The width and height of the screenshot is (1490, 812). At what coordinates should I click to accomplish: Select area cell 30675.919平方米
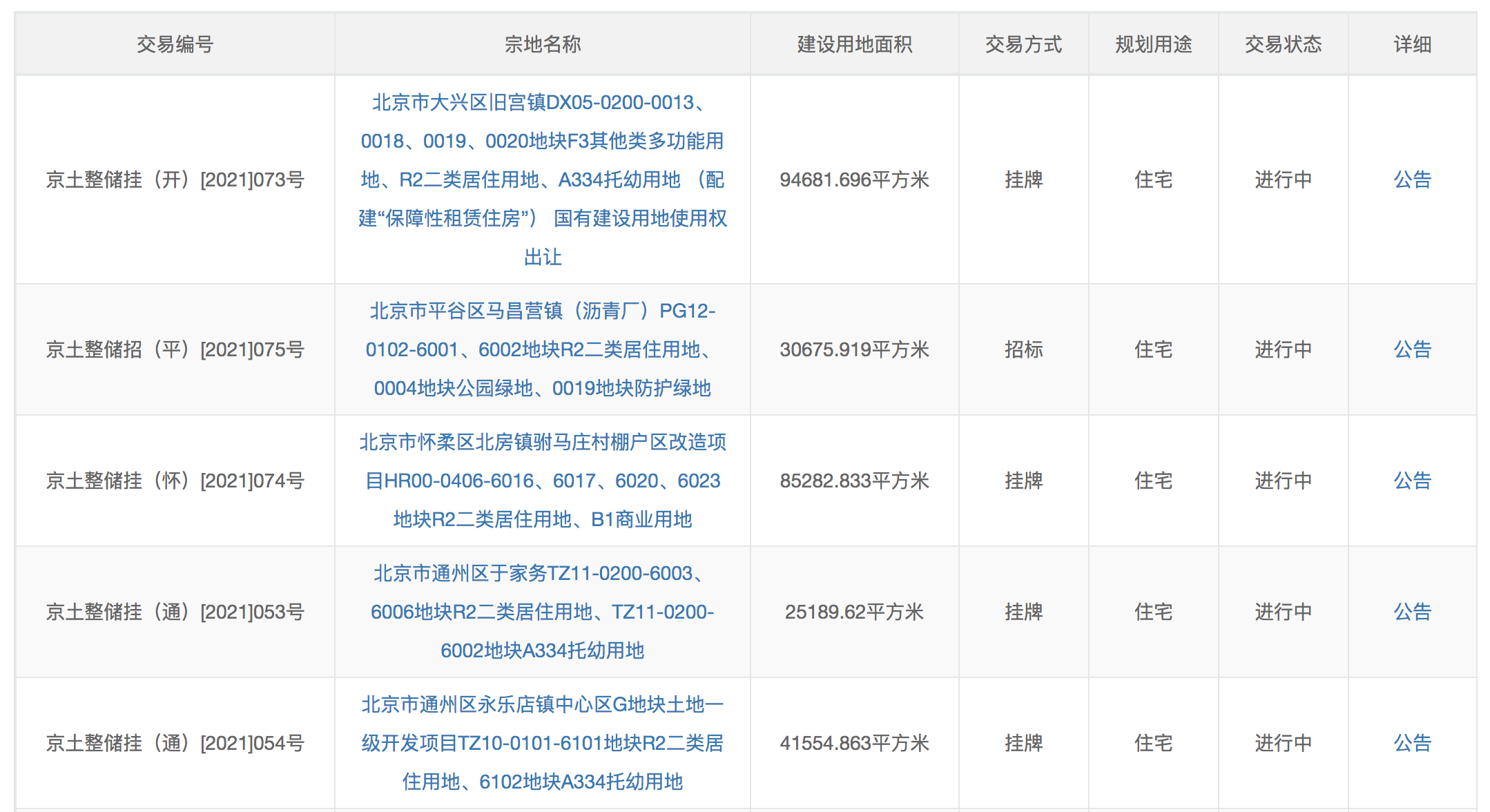pos(854,349)
